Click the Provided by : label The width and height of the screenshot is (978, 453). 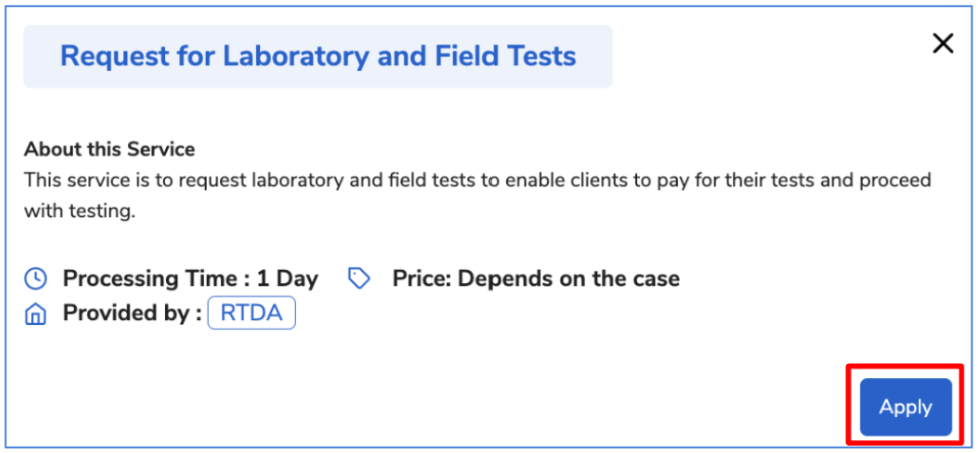132,314
